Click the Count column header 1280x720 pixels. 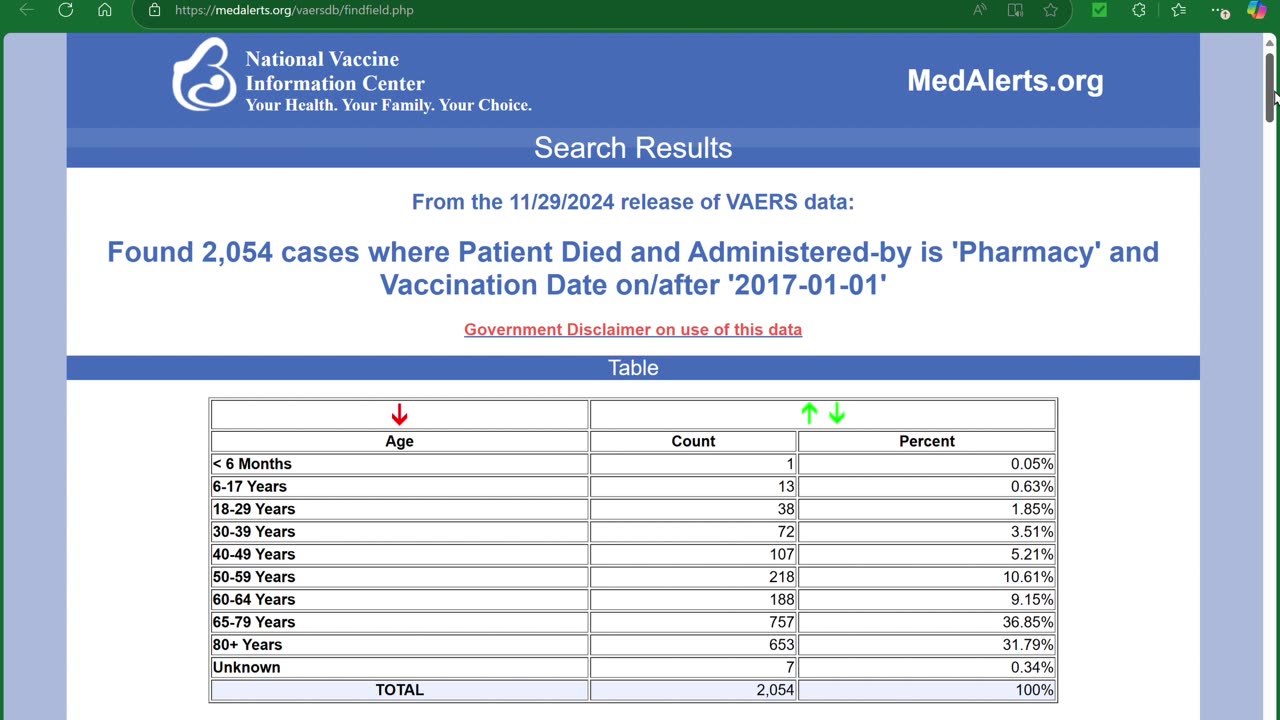tap(693, 441)
